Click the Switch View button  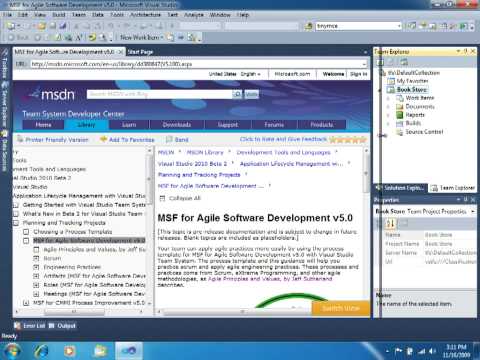tap(341, 308)
